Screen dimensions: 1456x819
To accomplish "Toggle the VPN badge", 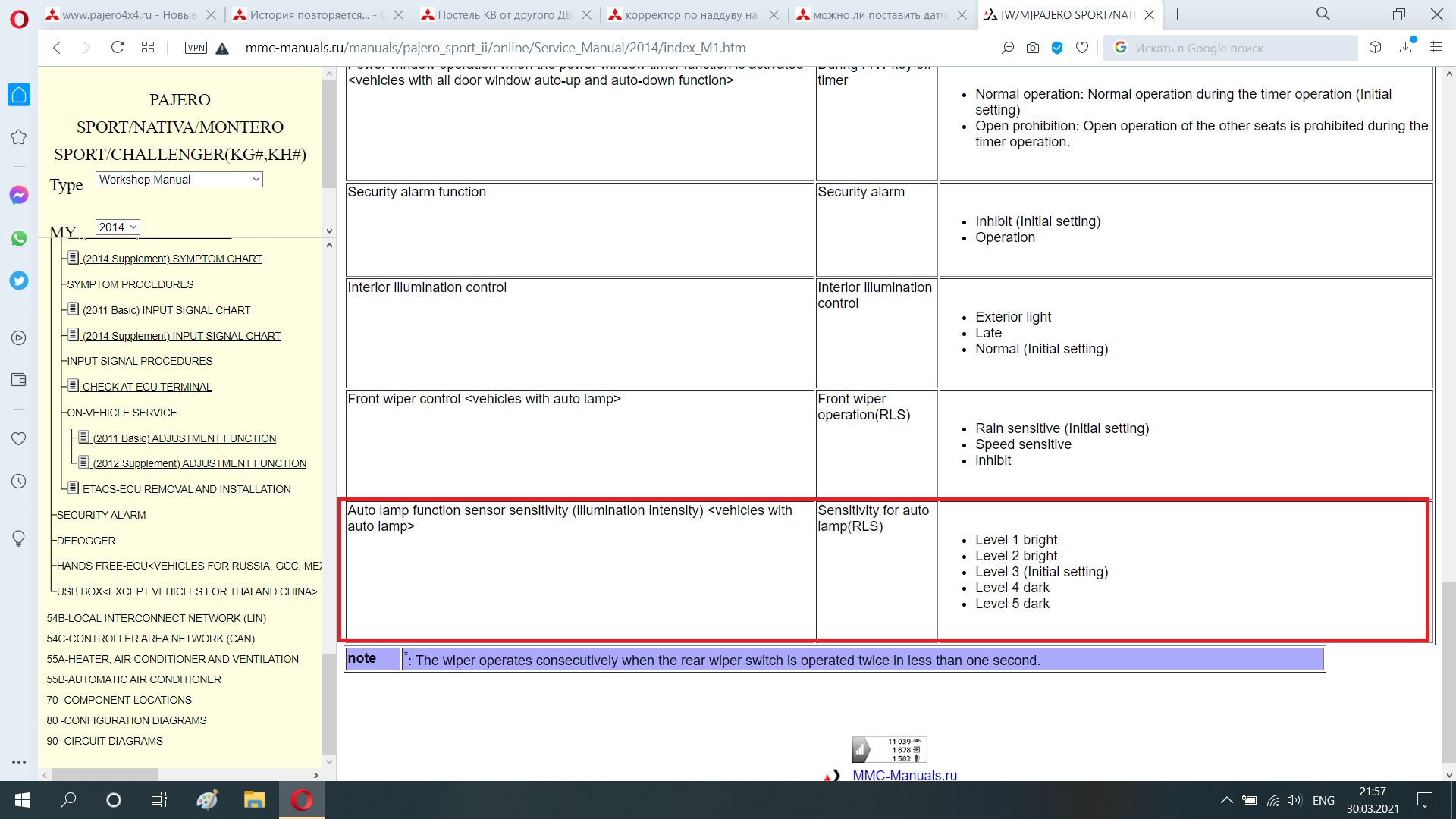I will tap(196, 48).
